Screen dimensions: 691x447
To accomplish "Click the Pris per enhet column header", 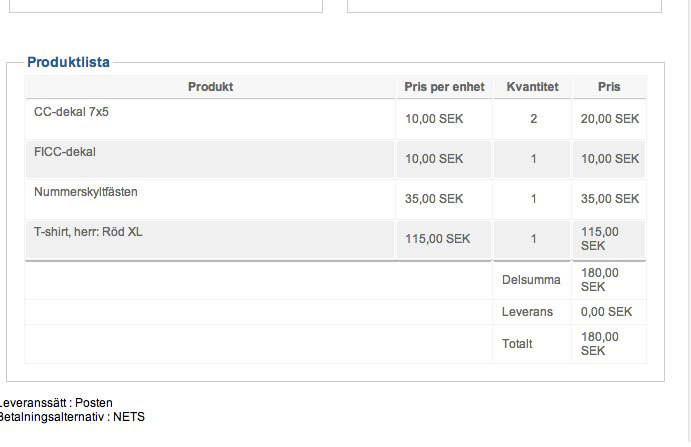I will (444, 87).
